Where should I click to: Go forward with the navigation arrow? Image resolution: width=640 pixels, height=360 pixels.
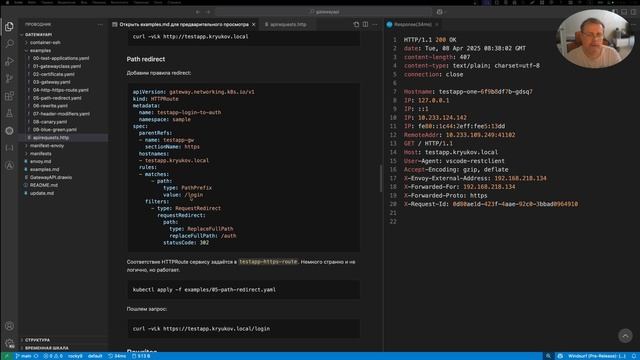tap(208, 12)
